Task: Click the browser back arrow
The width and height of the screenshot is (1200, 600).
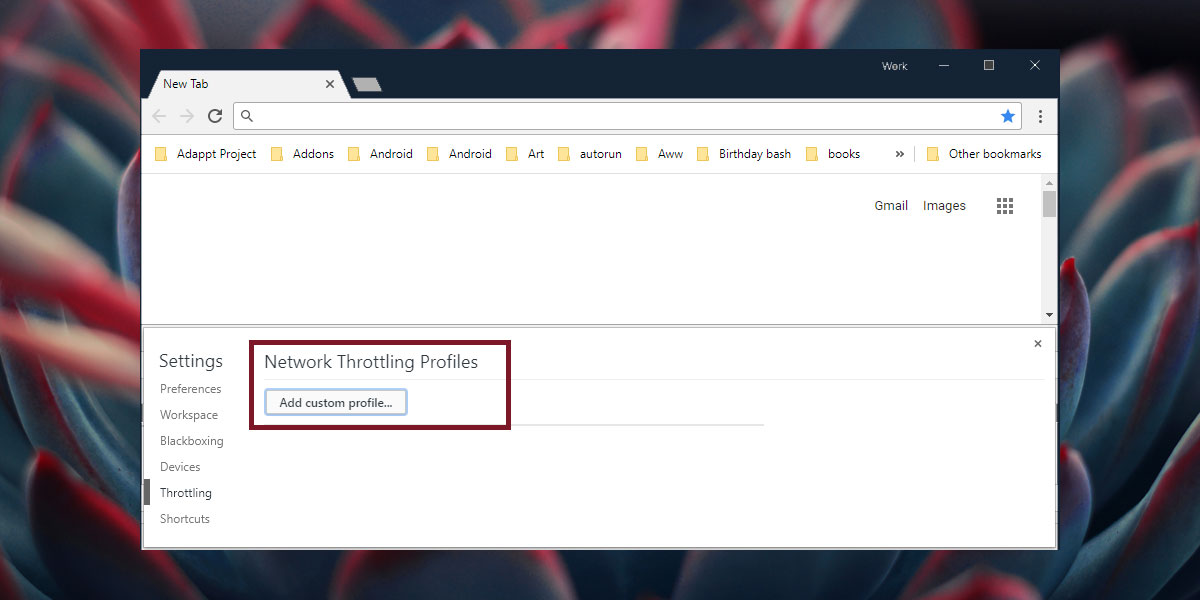Action: click(x=159, y=116)
